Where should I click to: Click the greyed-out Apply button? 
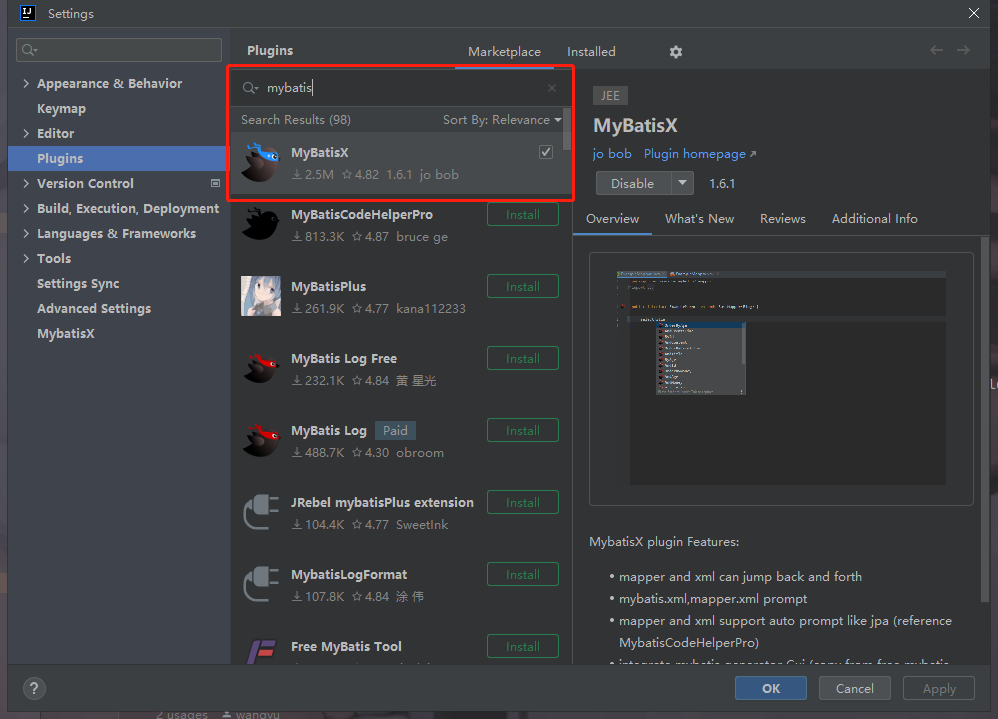click(939, 688)
